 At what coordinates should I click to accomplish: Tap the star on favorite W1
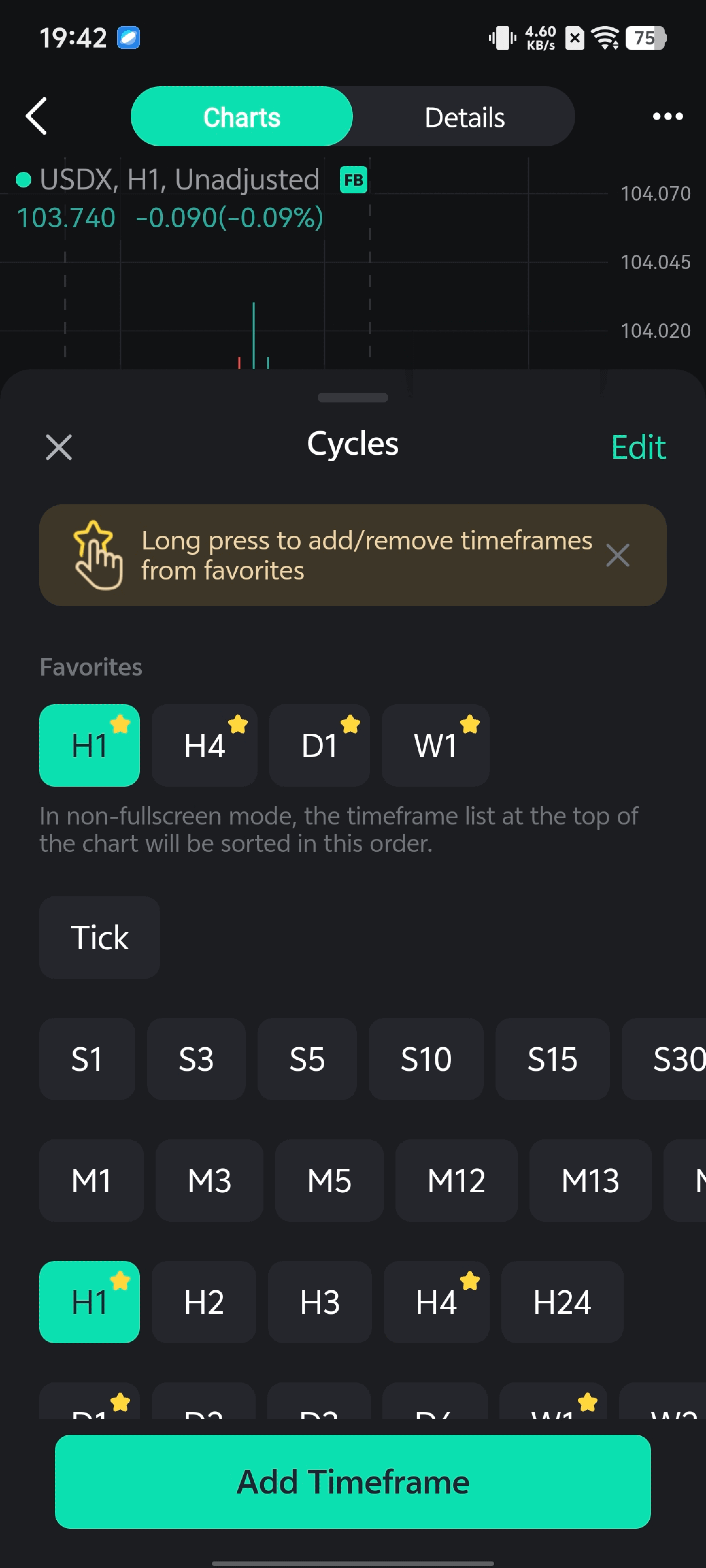pyautogui.click(x=470, y=724)
